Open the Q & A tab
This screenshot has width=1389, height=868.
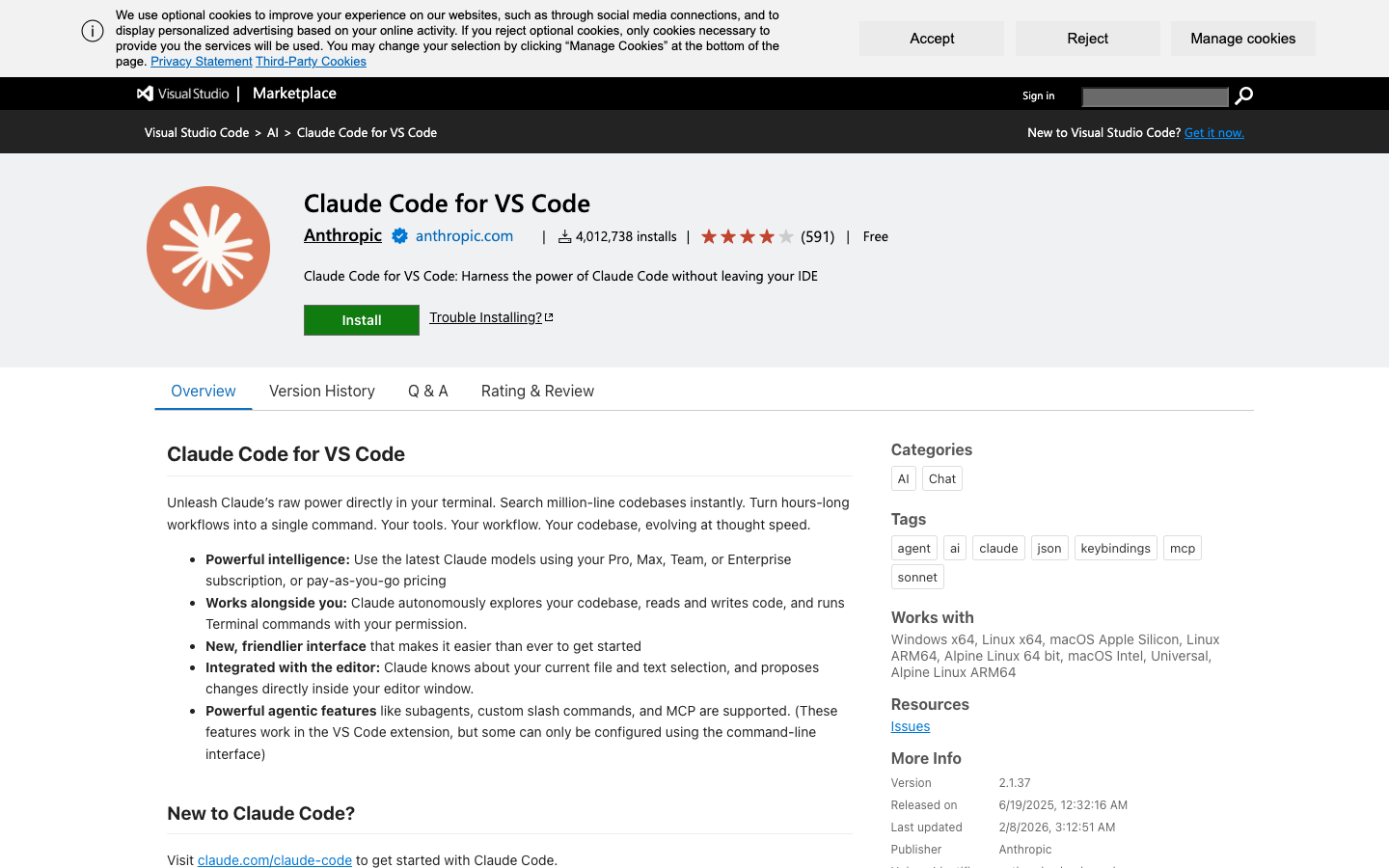pos(427,391)
